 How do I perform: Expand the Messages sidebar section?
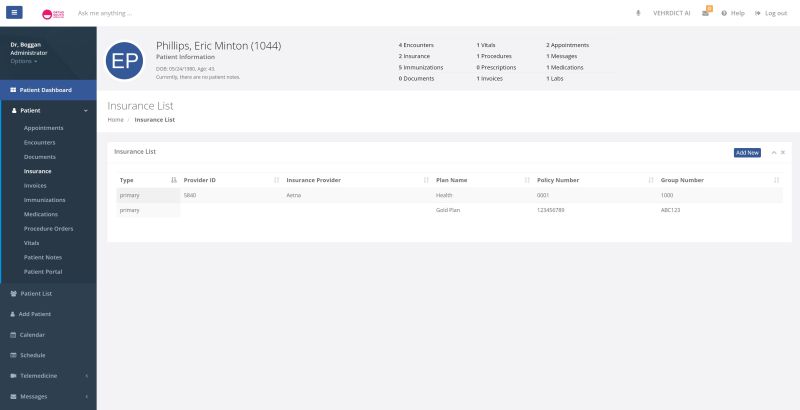[48, 396]
